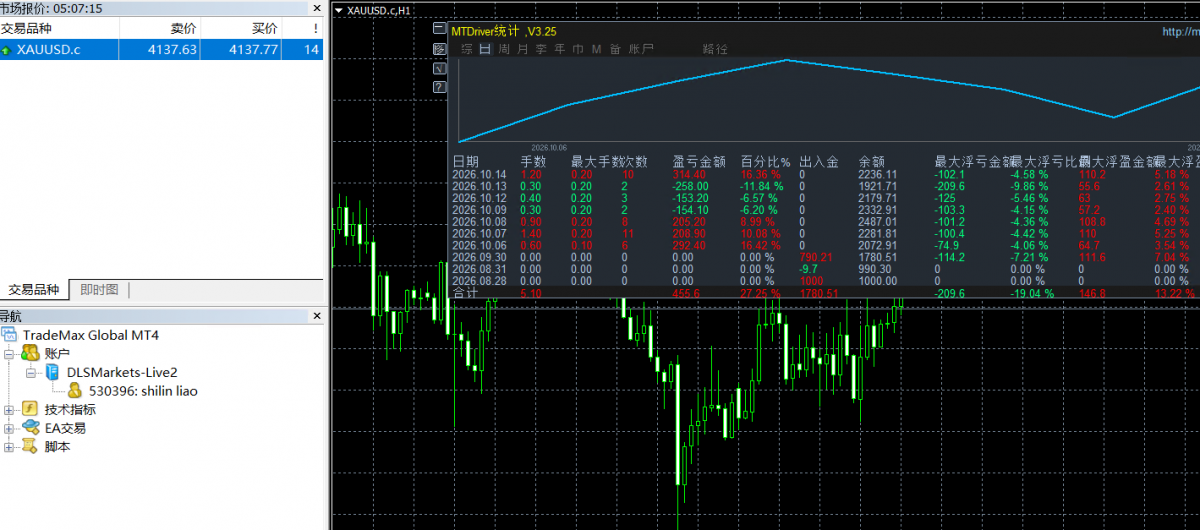Click the 4137.77 ask price
This screenshot has width=1200, height=530.
click(253, 49)
